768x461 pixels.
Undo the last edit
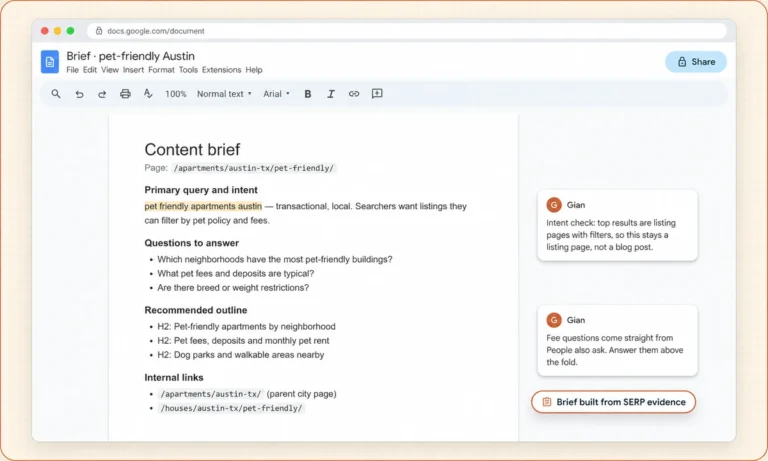79,94
